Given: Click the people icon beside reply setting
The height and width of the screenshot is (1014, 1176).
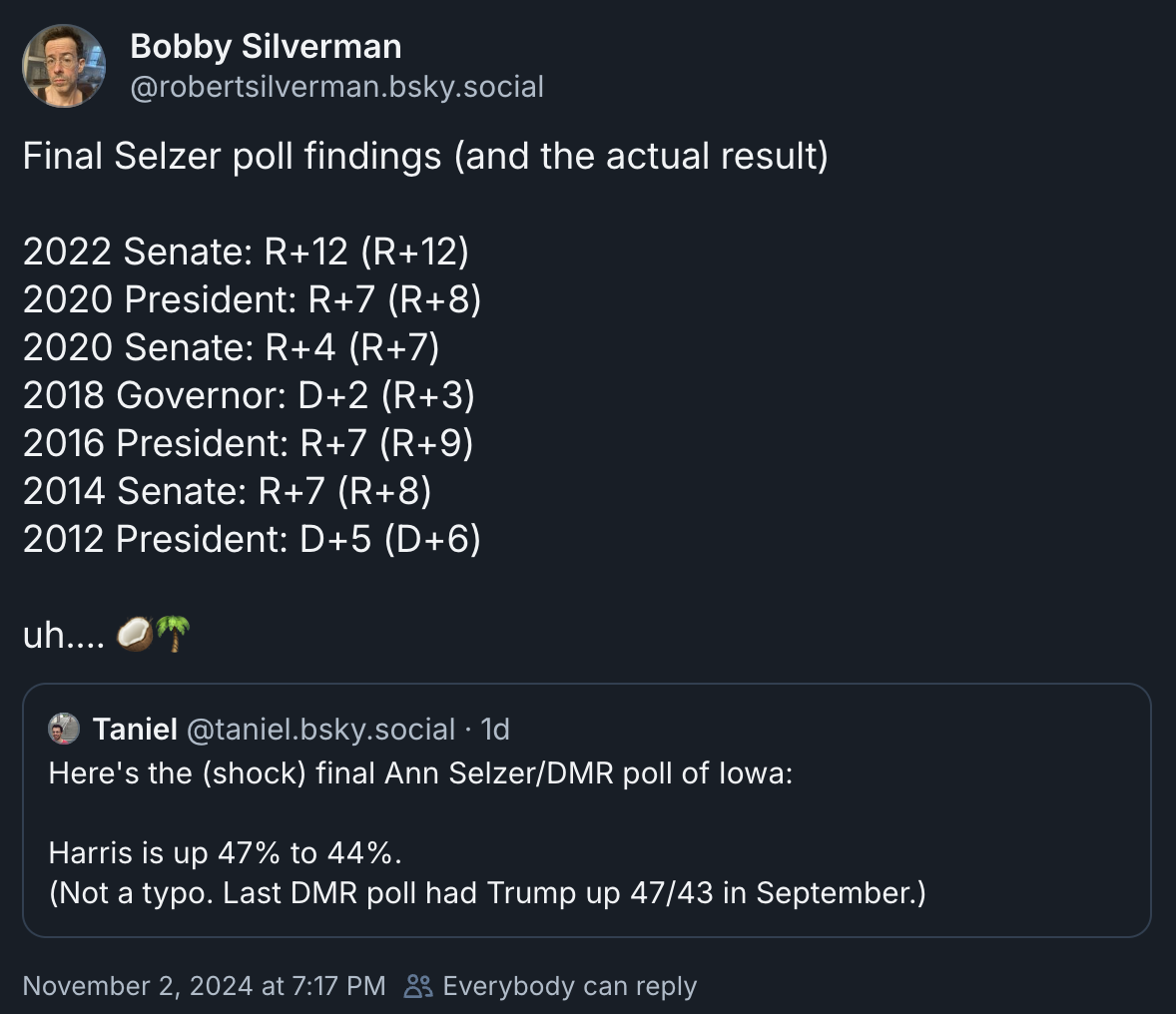Looking at the screenshot, I should click(418, 986).
